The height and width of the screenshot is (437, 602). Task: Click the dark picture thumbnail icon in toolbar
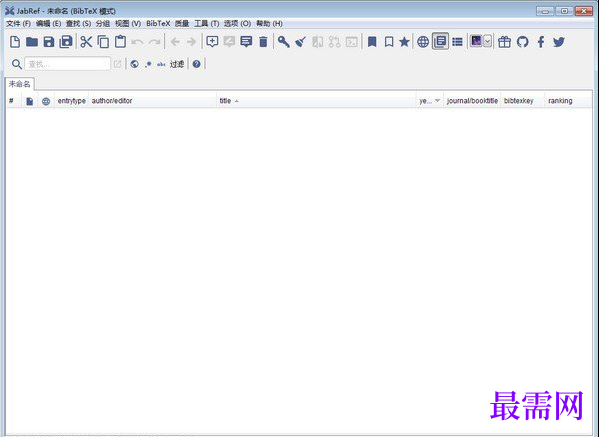tap(476, 41)
